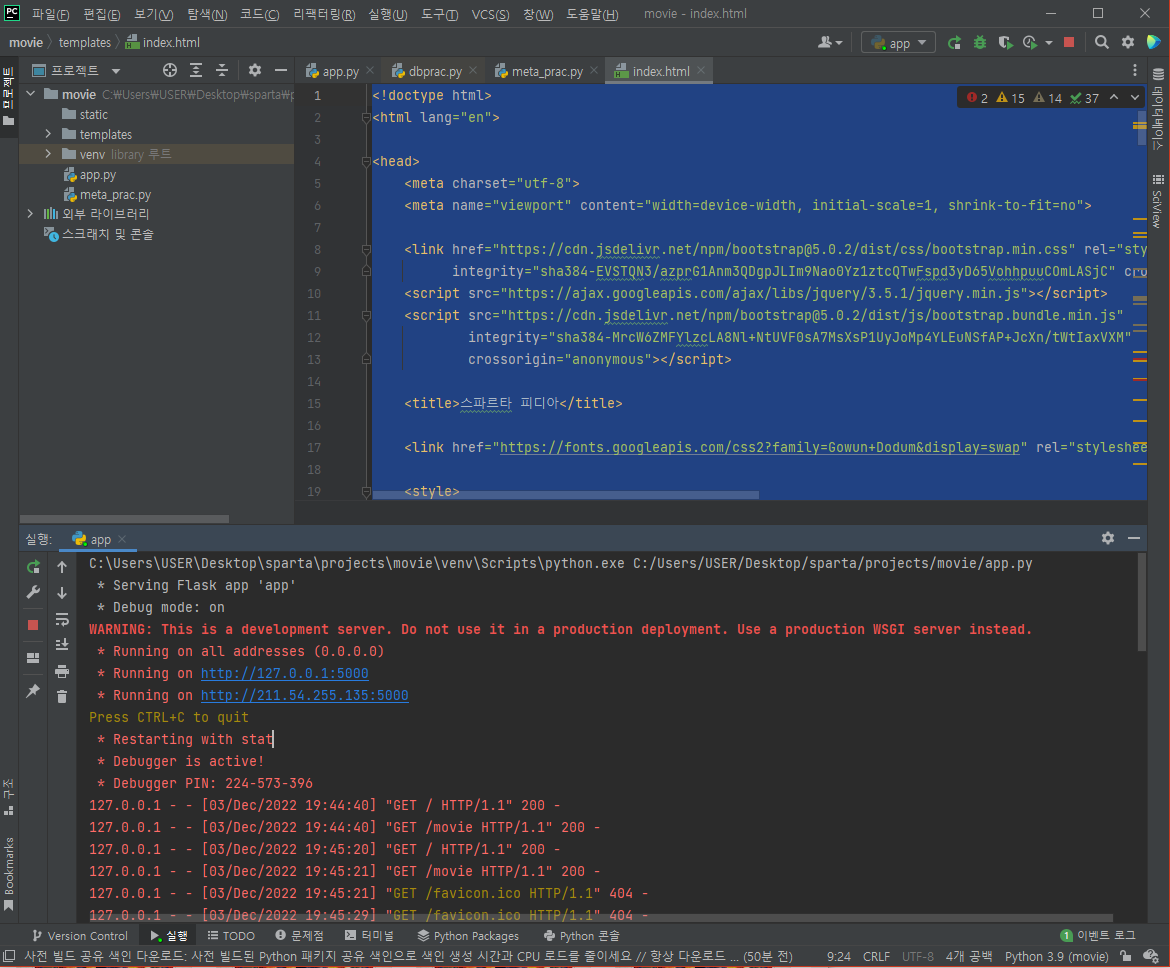Open the app run configuration dropdown
Image resolution: width=1170 pixels, height=968 pixels.
(x=898, y=43)
